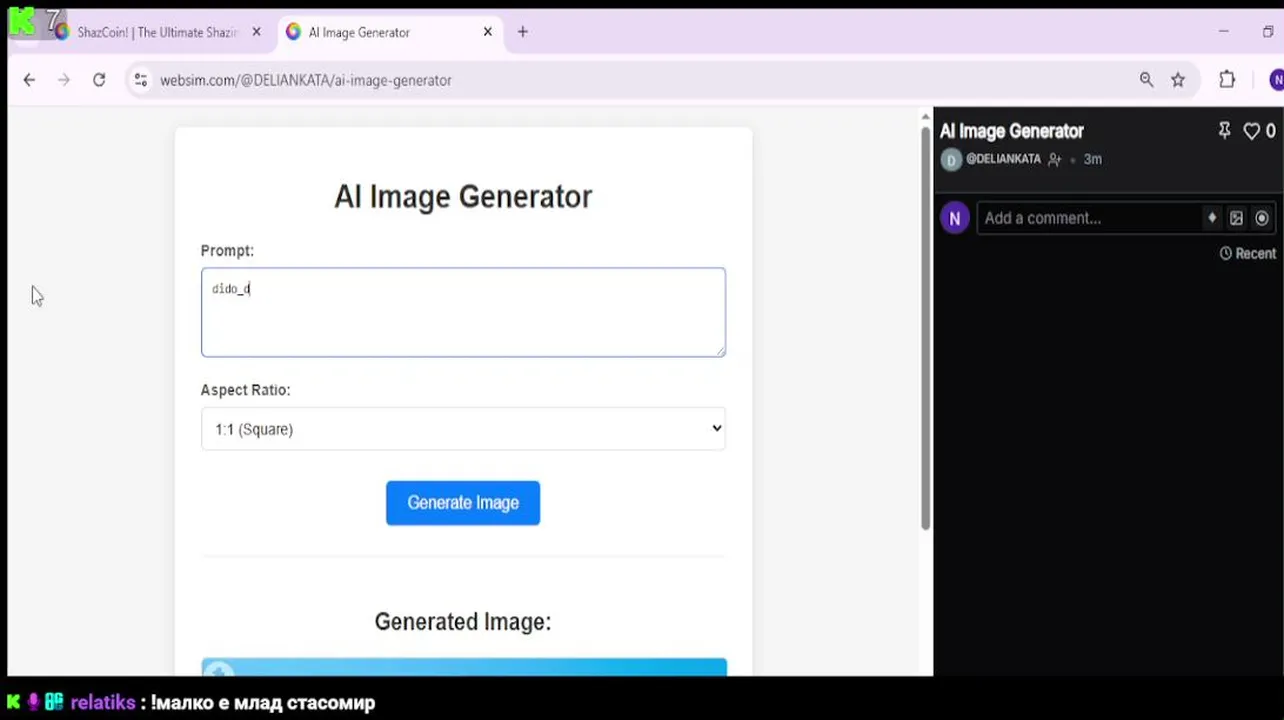Click the green Kick logo overlay
The width and height of the screenshot is (1284, 720).
pyautogui.click(x=22, y=21)
